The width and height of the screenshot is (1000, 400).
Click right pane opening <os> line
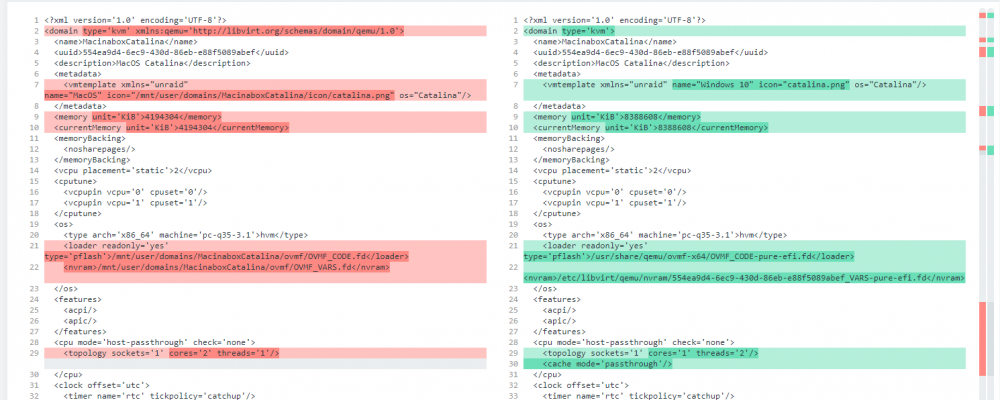[542, 225]
